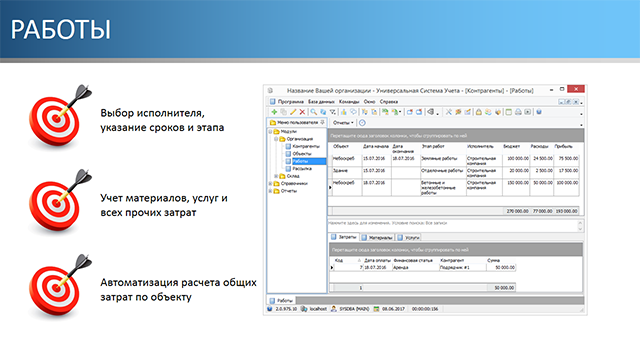Click the green plus Add record icon
The height and width of the screenshot is (360, 640).
coord(274,112)
